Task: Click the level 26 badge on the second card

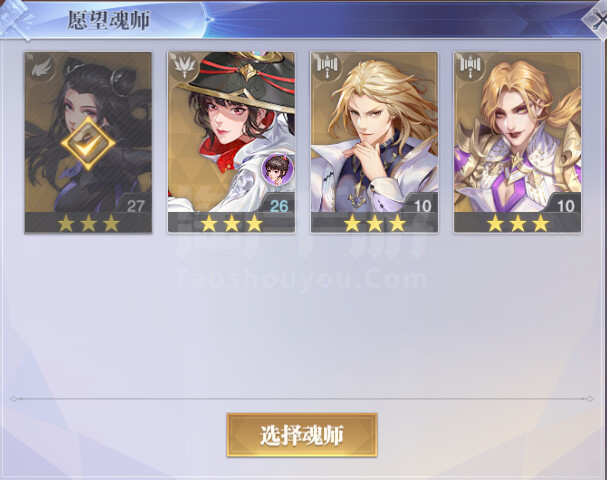Action: coord(279,204)
